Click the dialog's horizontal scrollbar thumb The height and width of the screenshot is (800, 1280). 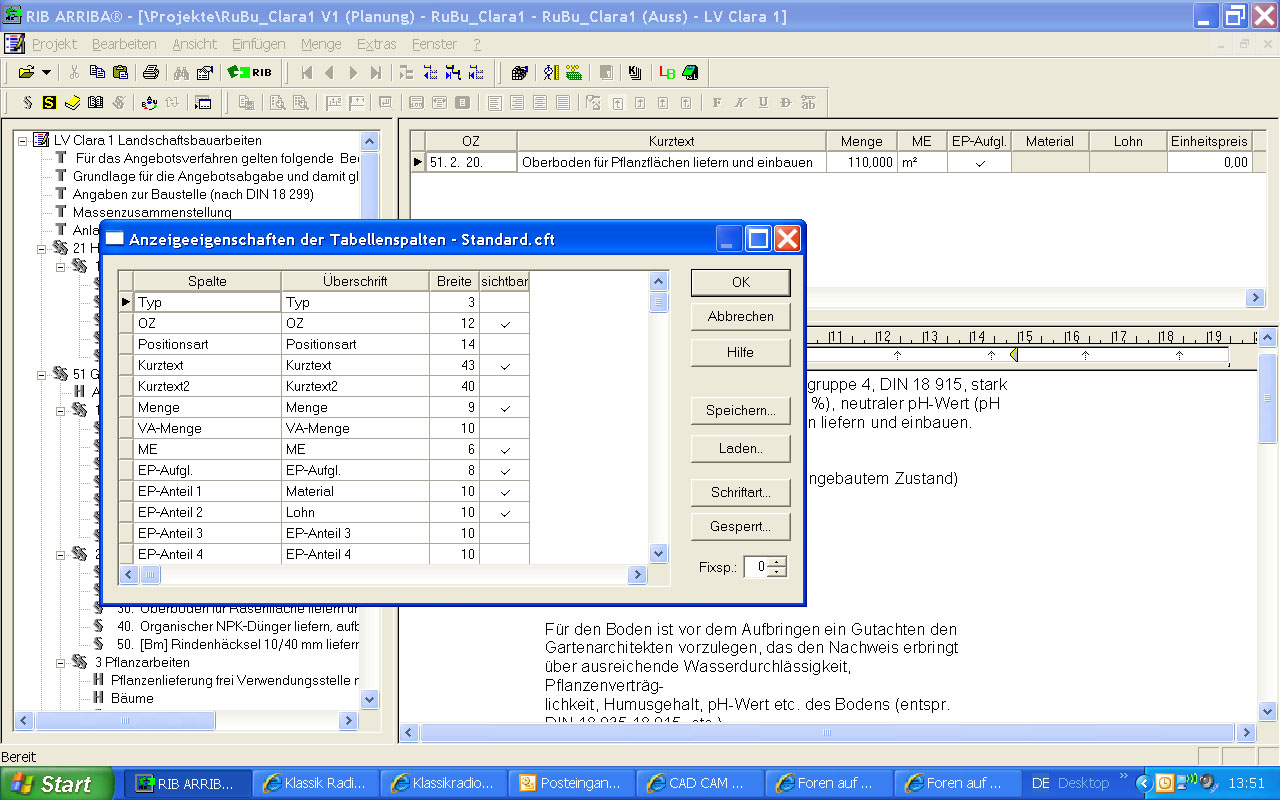150,574
